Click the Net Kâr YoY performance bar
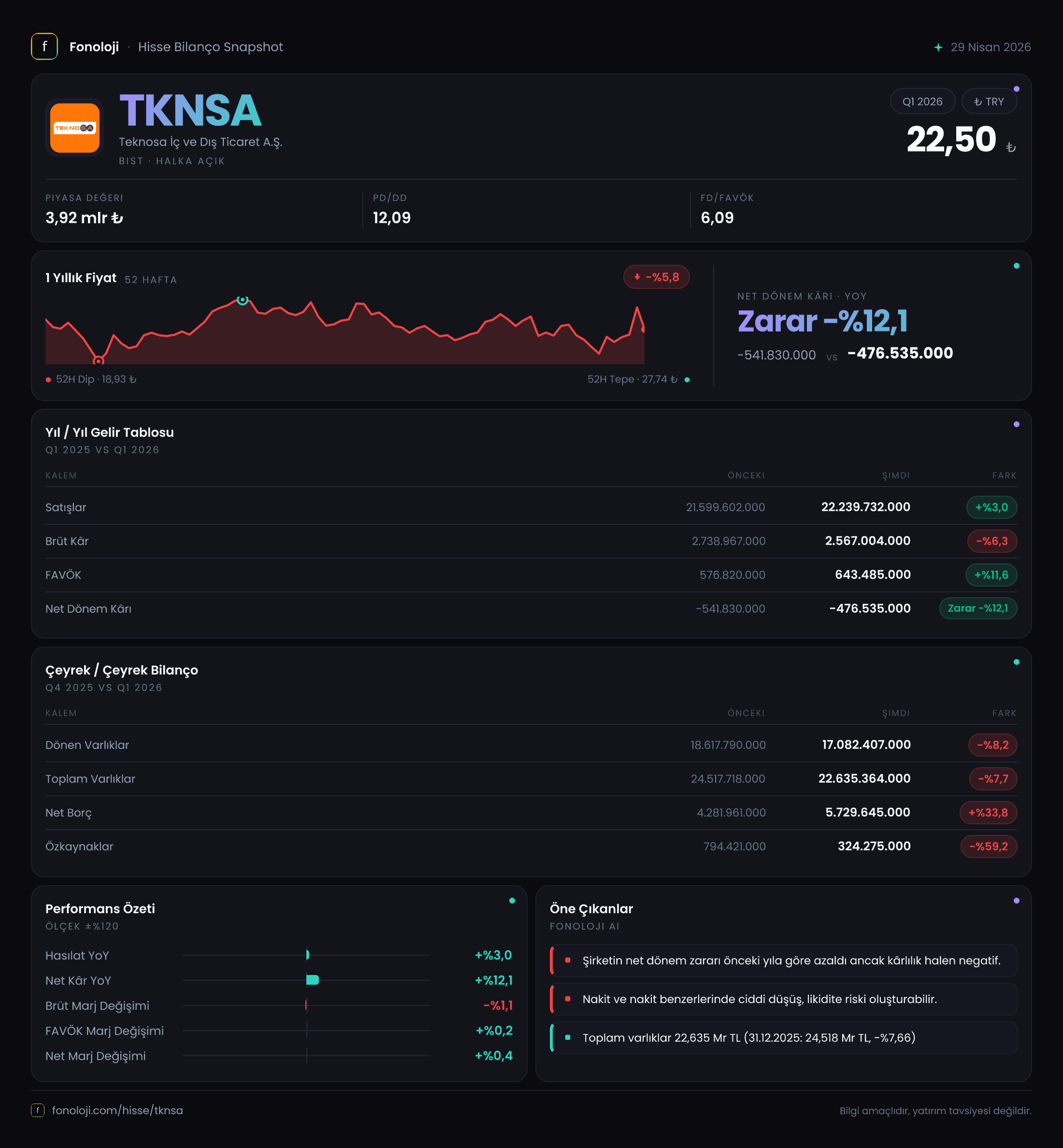Screen dimensions: 1063x1148 [x=312, y=981]
